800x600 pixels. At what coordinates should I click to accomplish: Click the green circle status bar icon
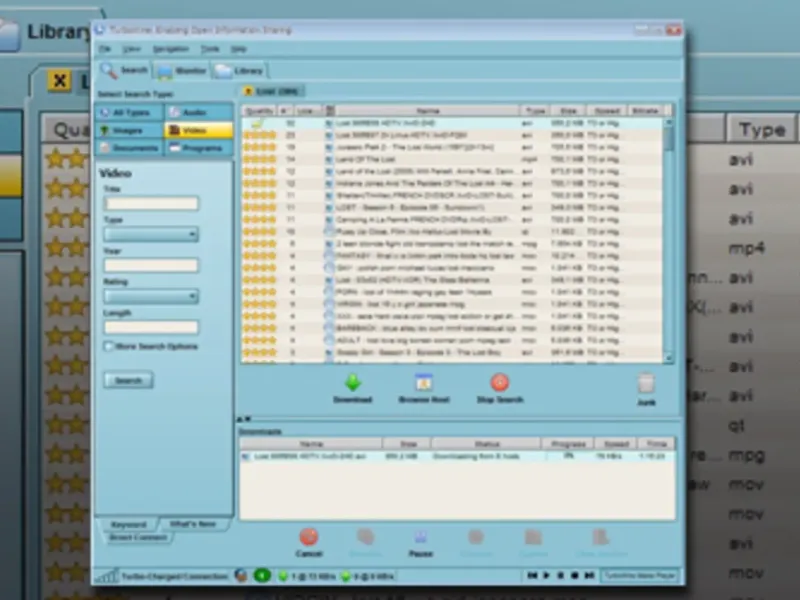coord(262,576)
